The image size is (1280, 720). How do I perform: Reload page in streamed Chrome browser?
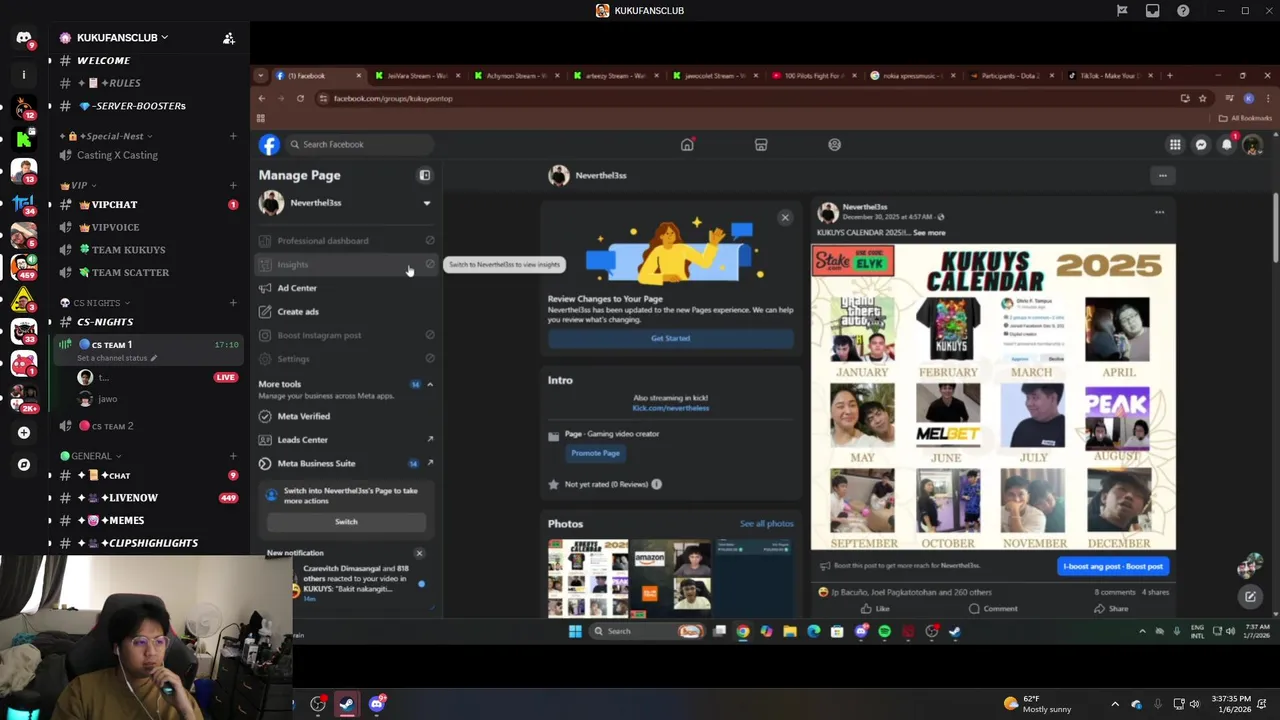click(300, 98)
